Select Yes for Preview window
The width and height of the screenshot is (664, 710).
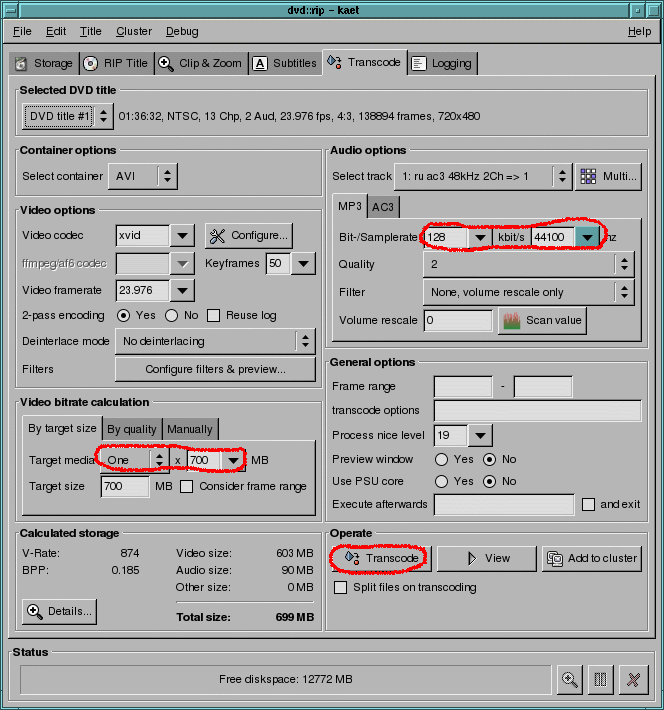pyautogui.click(x=441, y=460)
